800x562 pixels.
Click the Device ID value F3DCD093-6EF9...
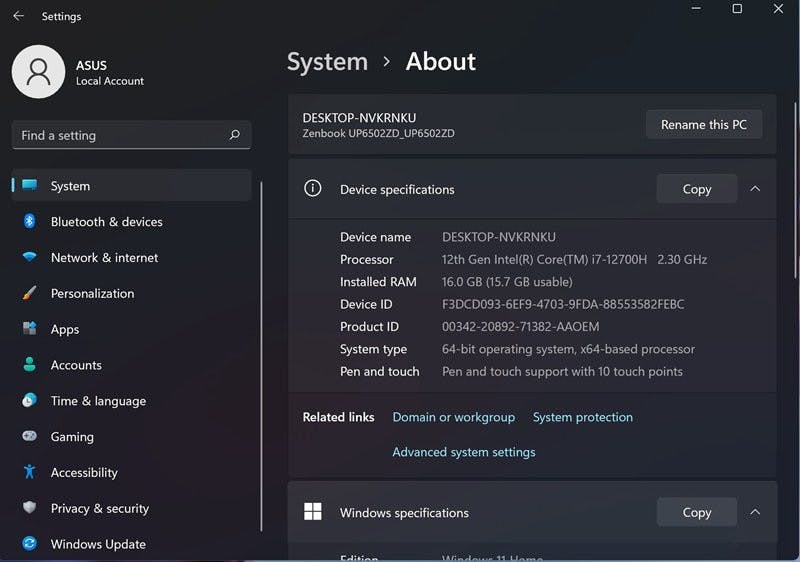563,304
